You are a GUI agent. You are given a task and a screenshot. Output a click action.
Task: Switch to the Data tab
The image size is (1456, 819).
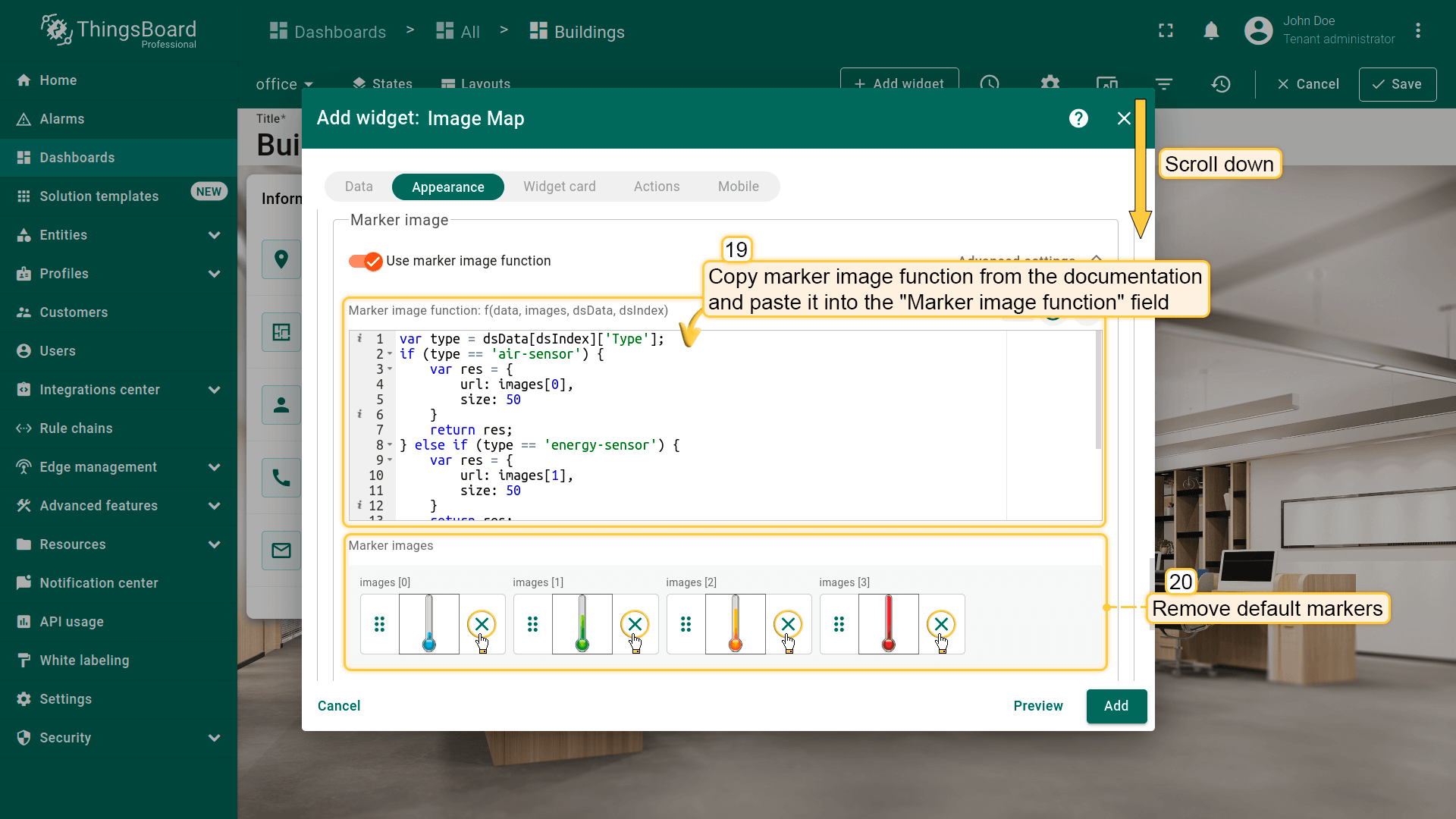pos(359,187)
